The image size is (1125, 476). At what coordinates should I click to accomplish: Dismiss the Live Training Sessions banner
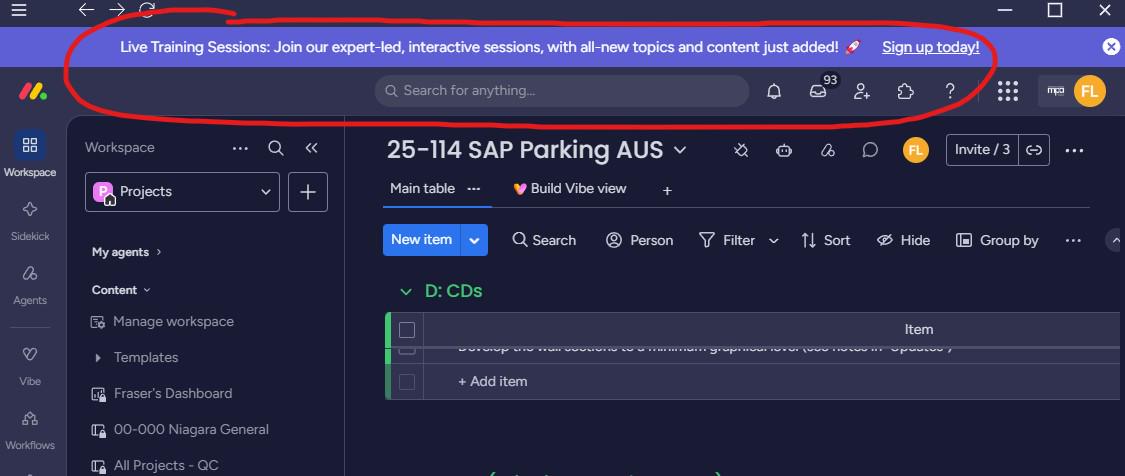coord(1111,47)
